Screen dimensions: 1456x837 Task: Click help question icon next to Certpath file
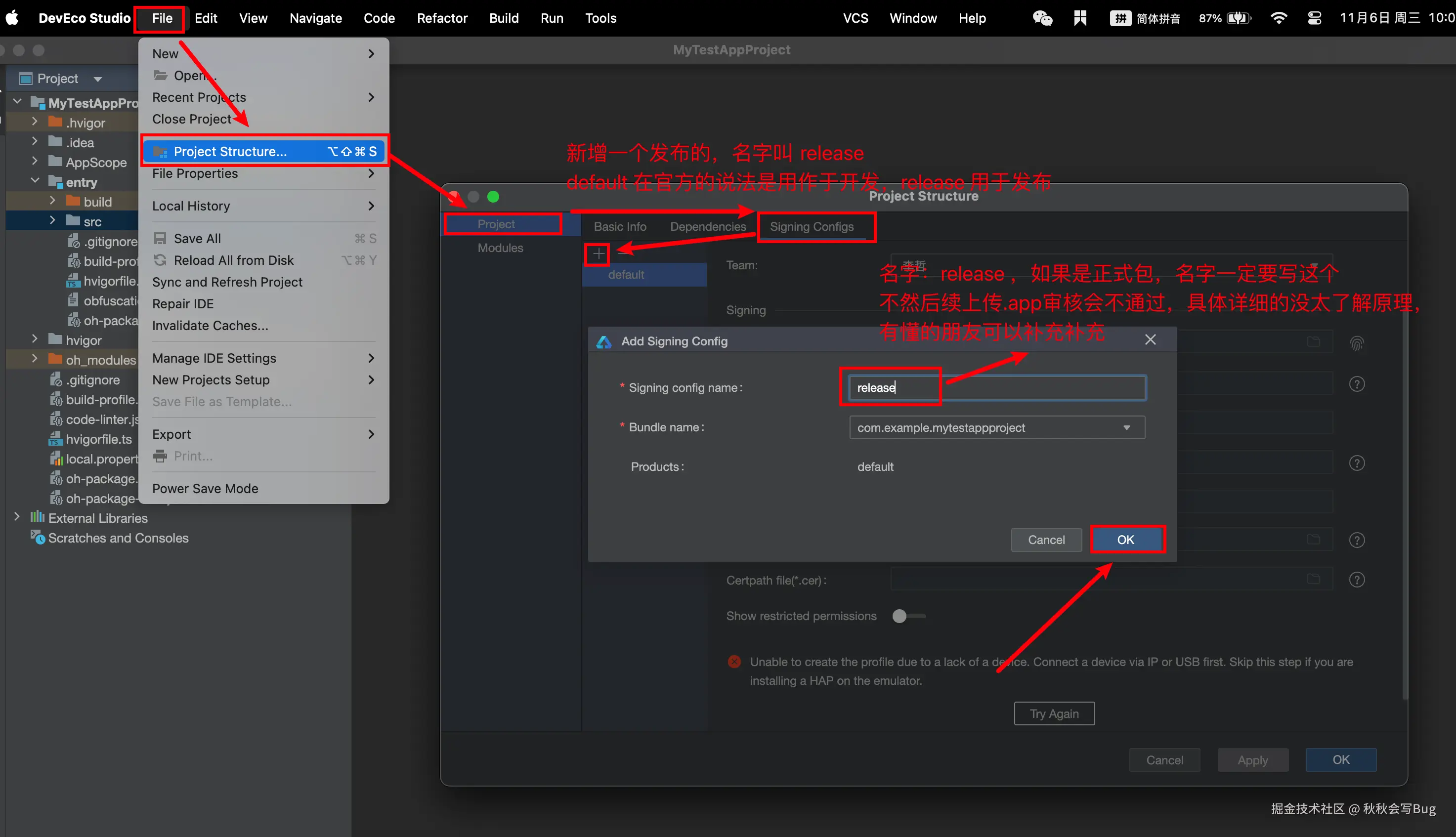coord(1357,580)
